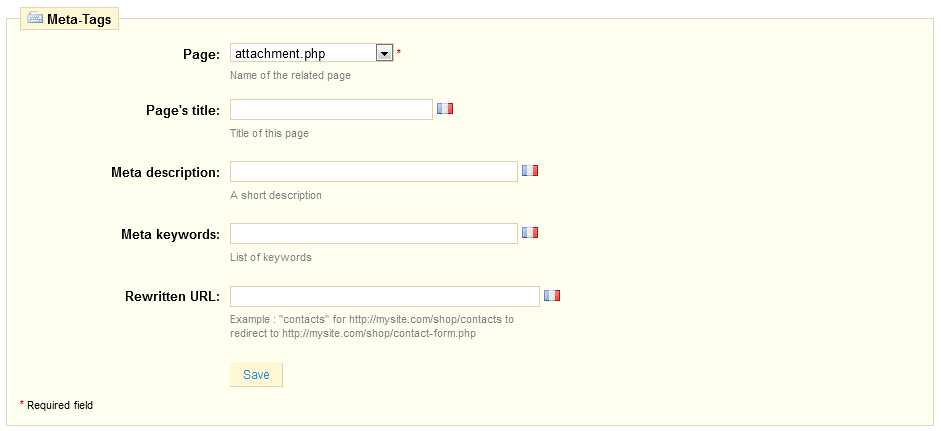This screenshot has width=941, height=431.
Task: Click the "Required field" footnote text
Action: [x=60, y=405]
